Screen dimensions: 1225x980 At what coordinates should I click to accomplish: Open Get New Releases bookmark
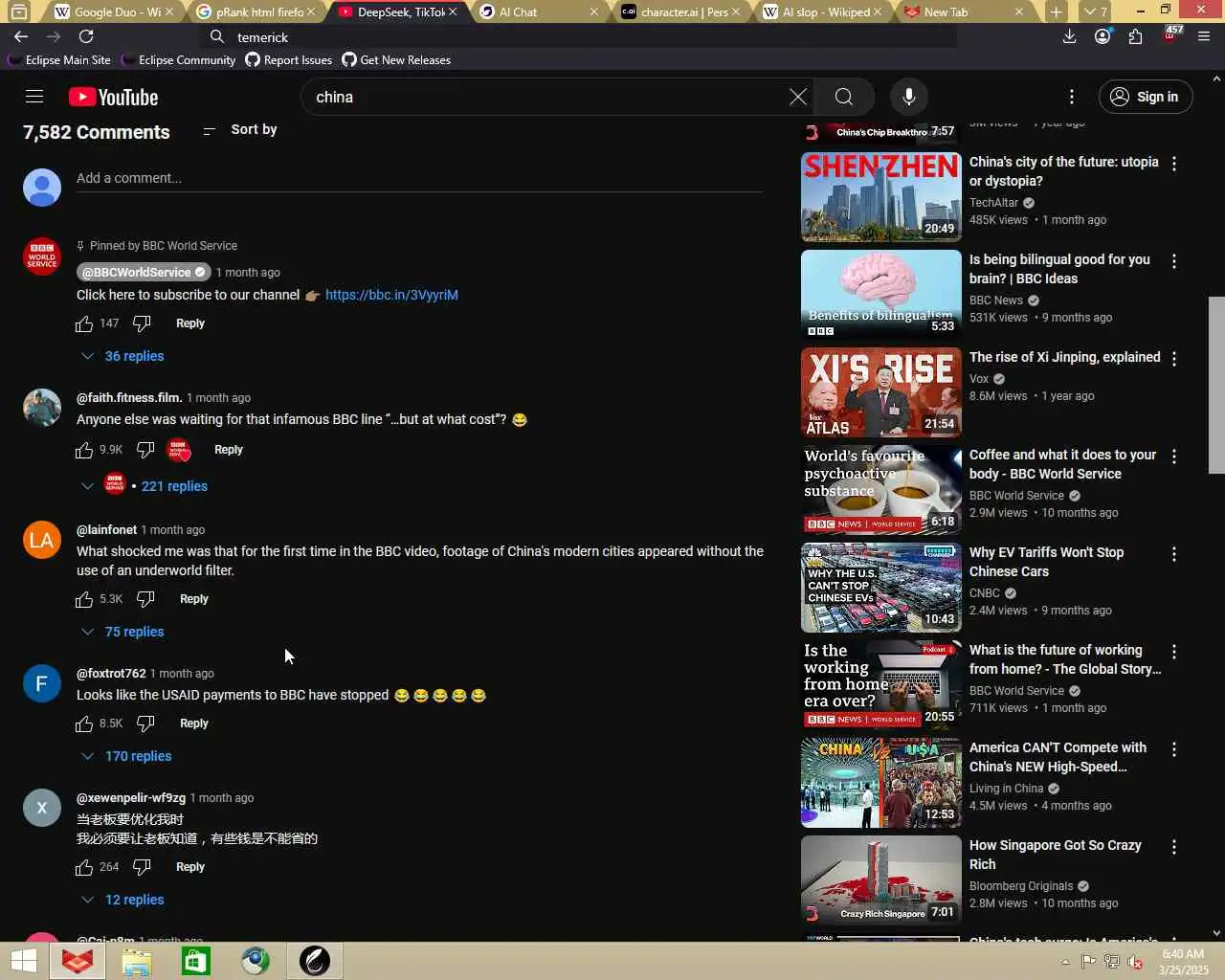coord(396,59)
